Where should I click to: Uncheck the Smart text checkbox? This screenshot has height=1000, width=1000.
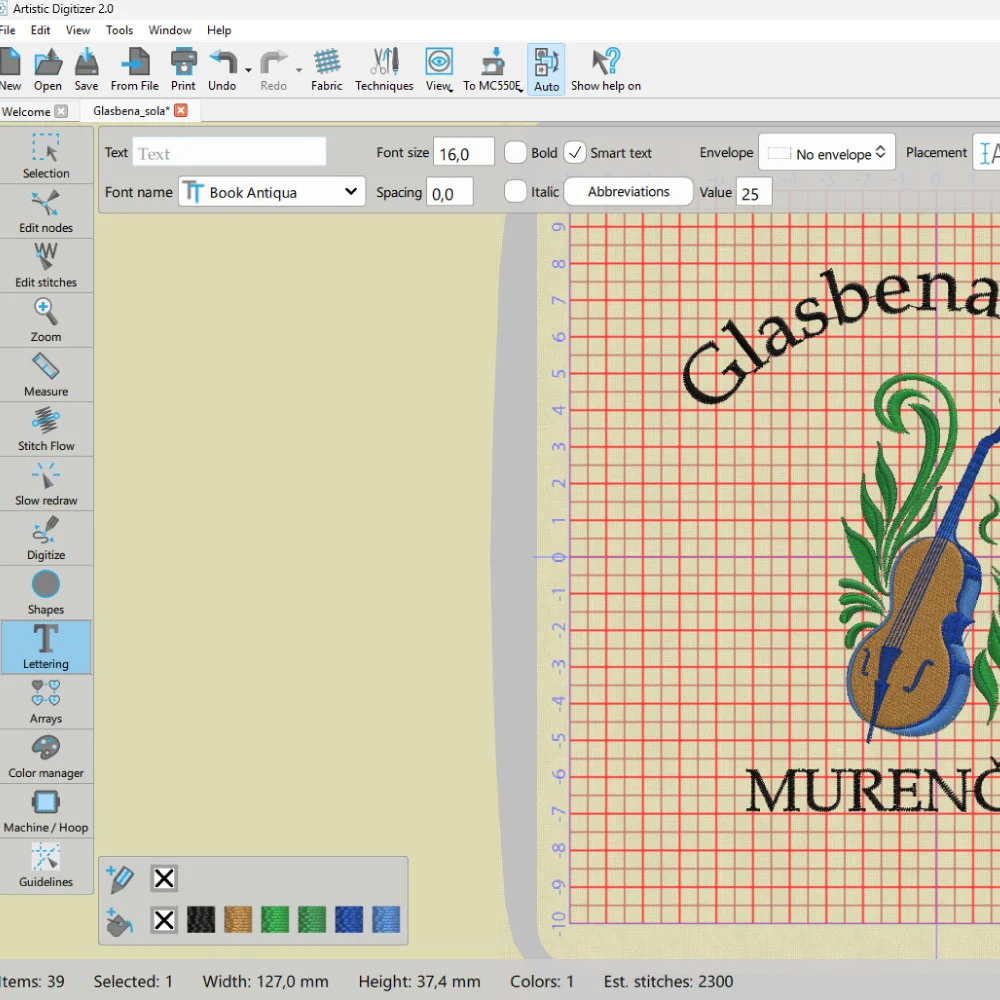[575, 153]
